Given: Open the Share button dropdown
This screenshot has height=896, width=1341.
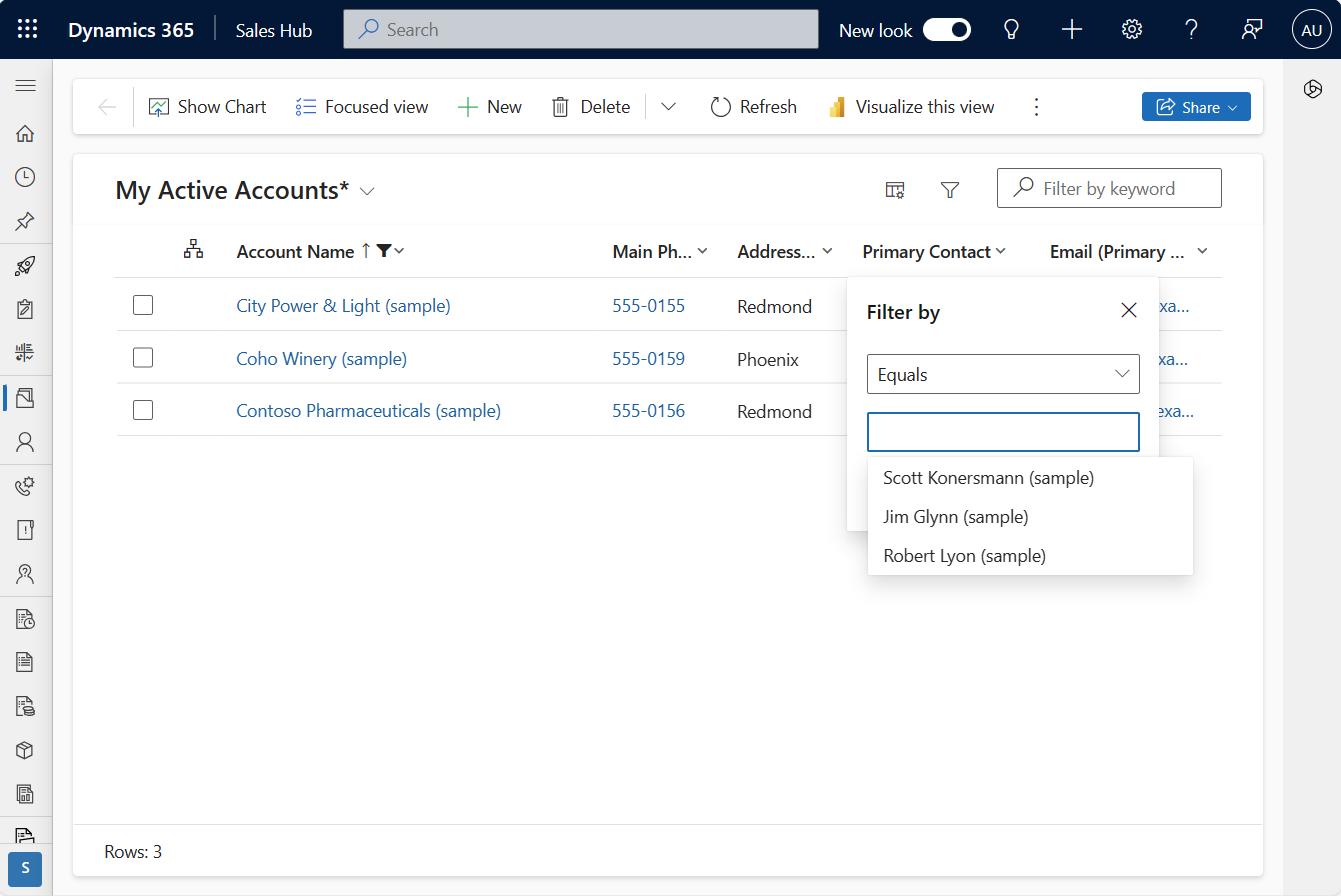Looking at the screenshot, I should pyautogui.click(x=1196, y=107).
